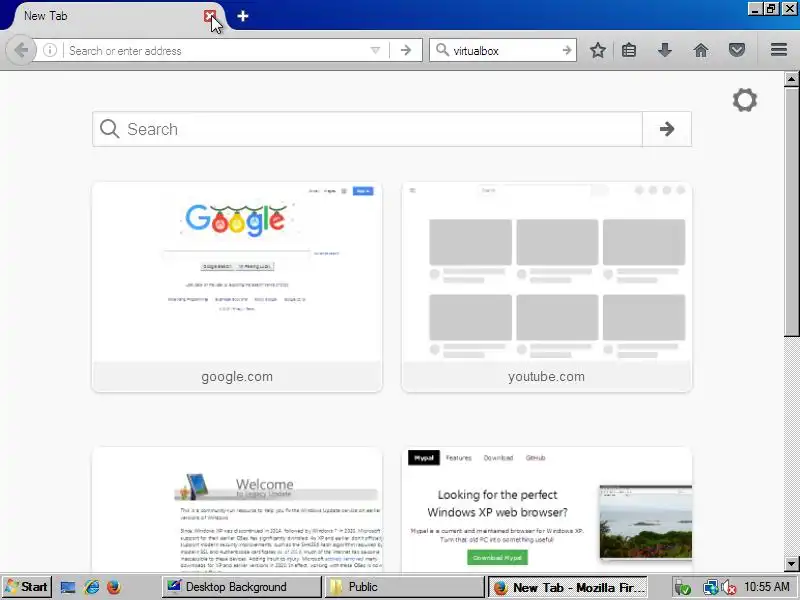This screenshot has width=800, height=600.
Task: Select the New Tab tab label
Action: (45, 16)
